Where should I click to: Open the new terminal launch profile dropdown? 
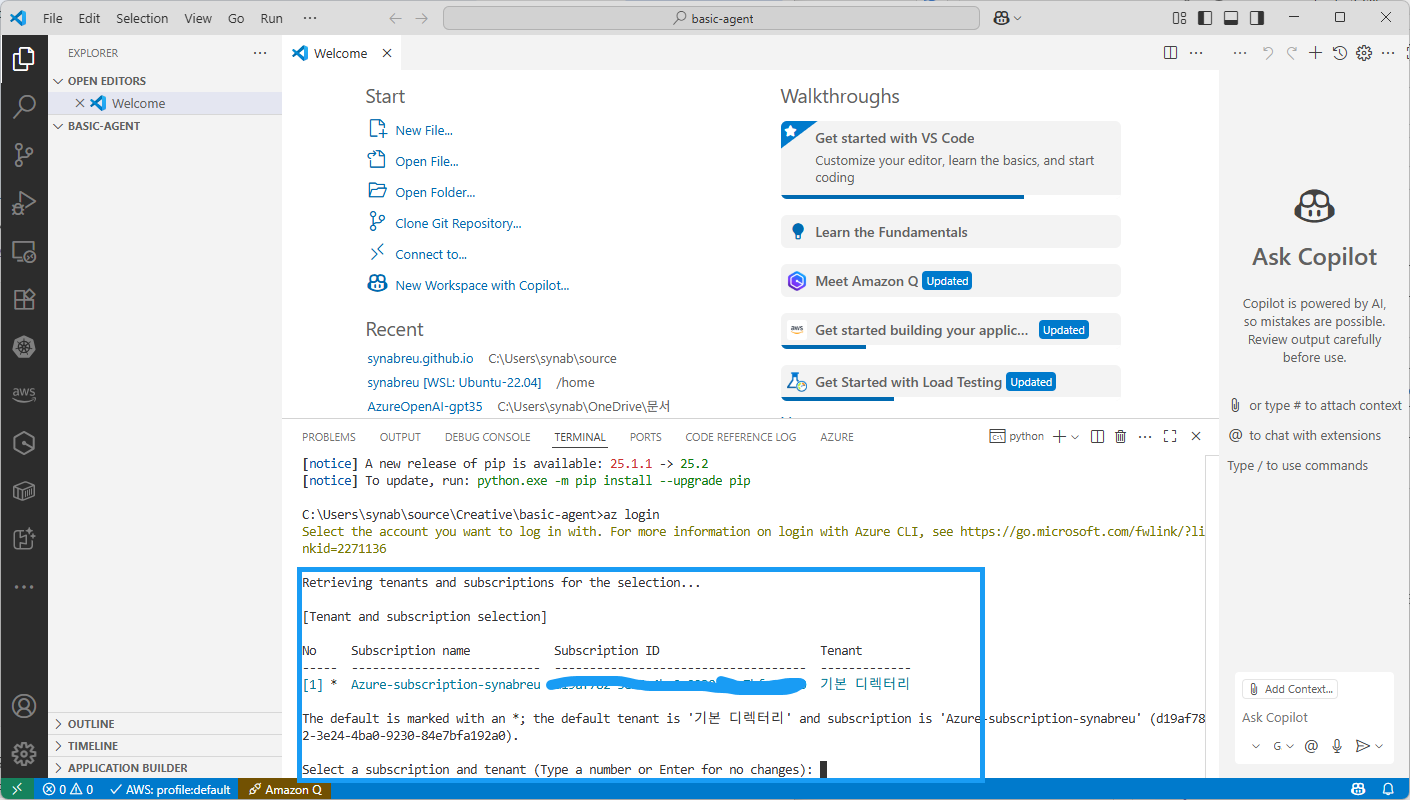coord(1076,436)
